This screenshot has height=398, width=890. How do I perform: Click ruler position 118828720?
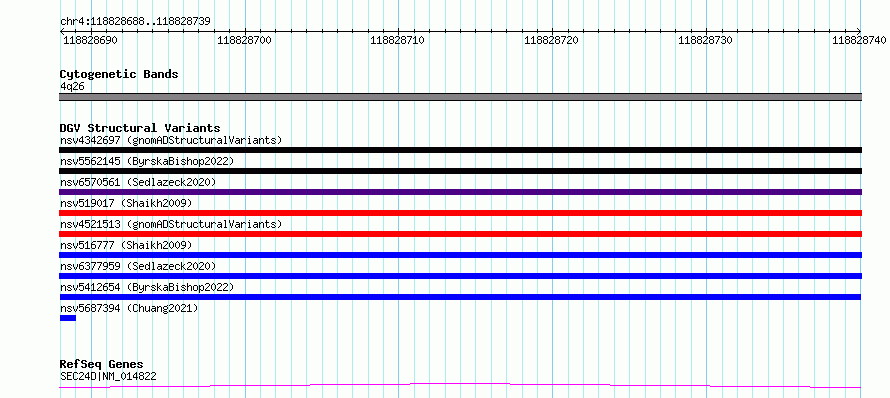pos(552,40)
